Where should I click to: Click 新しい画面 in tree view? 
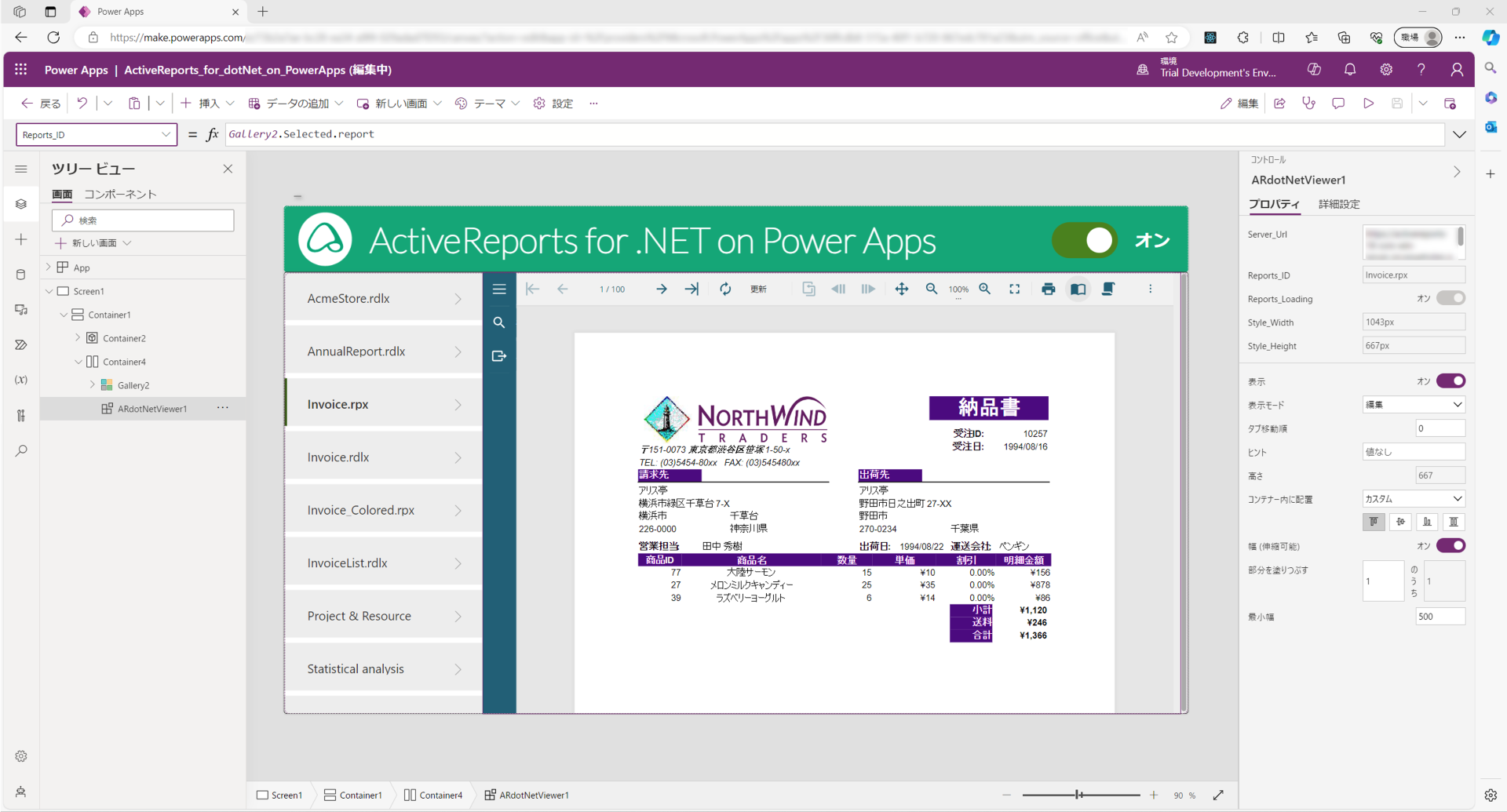tap(93, 243)
